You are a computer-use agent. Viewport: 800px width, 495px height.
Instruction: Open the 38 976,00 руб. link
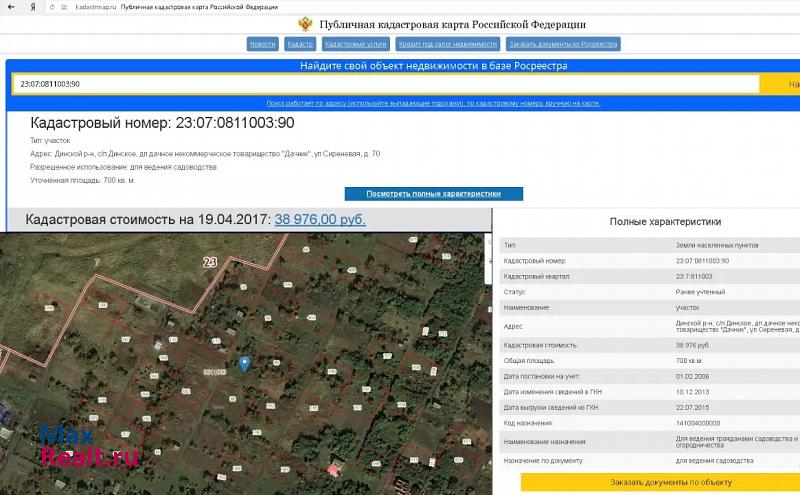click(x=320, y=219)
